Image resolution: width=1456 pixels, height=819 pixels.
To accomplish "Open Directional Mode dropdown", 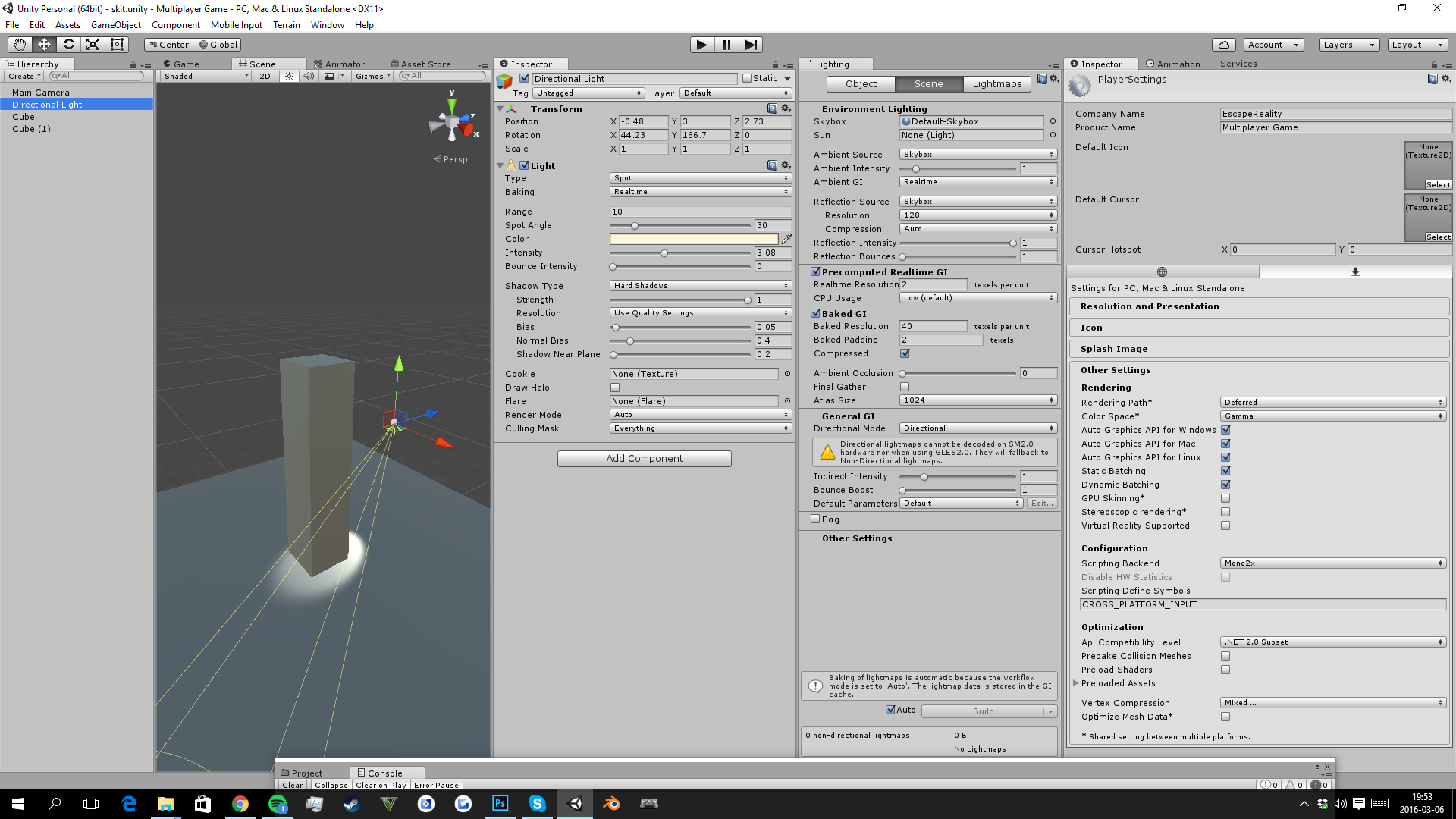I will click(978, 428).
